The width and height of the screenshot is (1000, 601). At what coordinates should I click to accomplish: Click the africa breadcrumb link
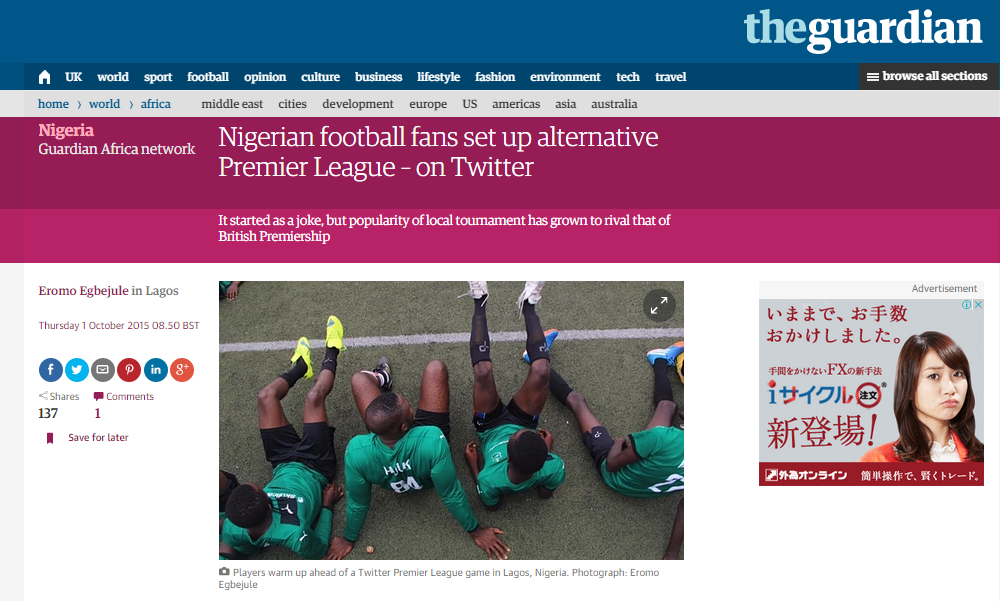coord(156,104)
